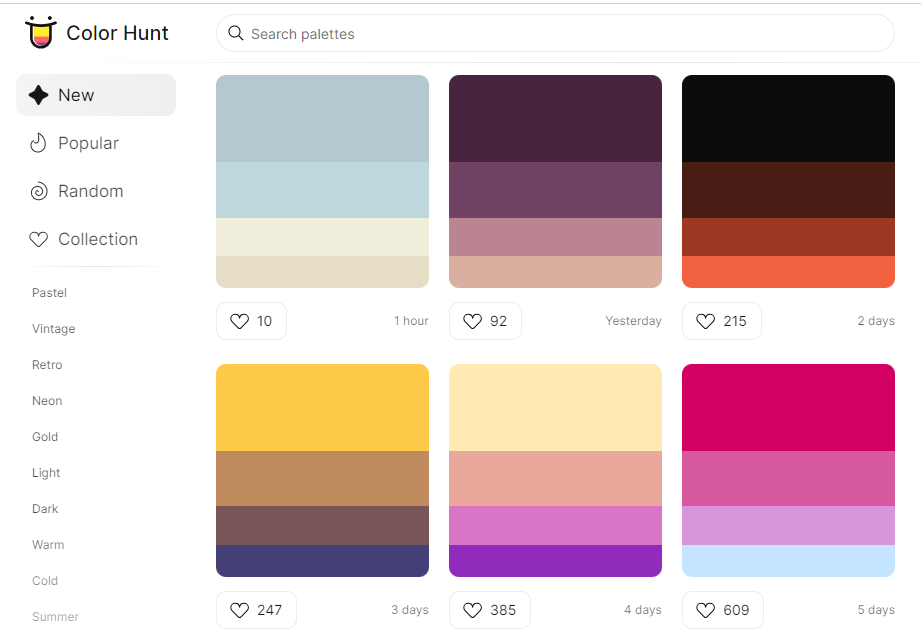
Task: Click the Color Hunt title text
Action: [117, 33]
